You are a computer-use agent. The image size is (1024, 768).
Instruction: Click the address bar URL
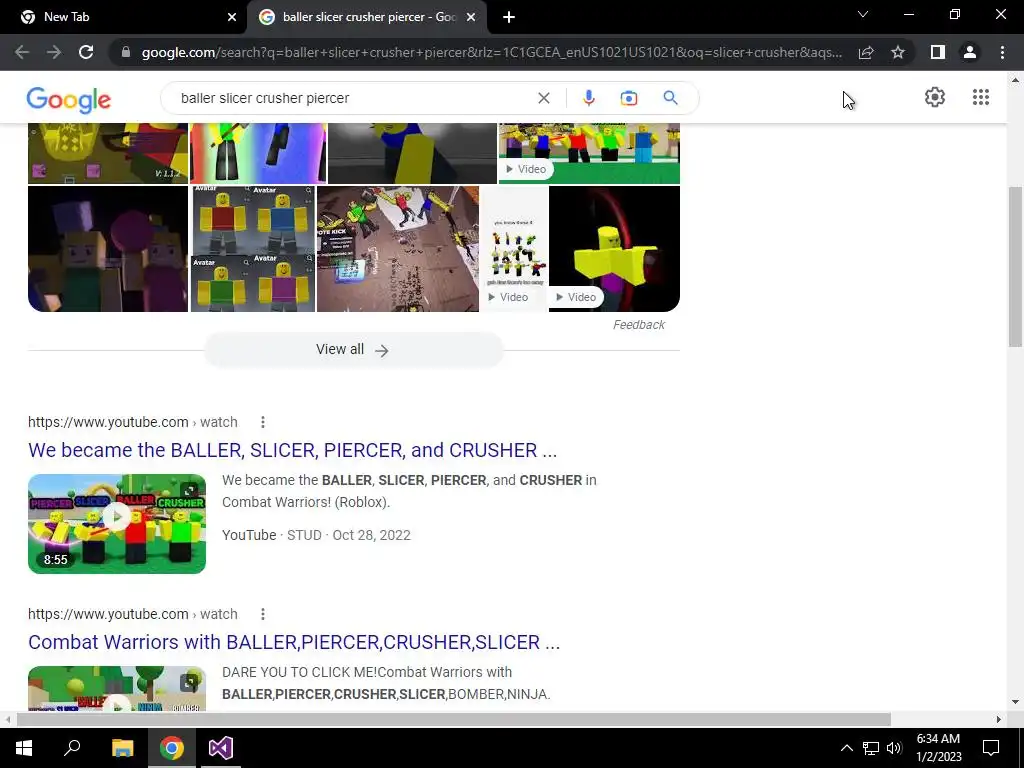click(492, 52)
